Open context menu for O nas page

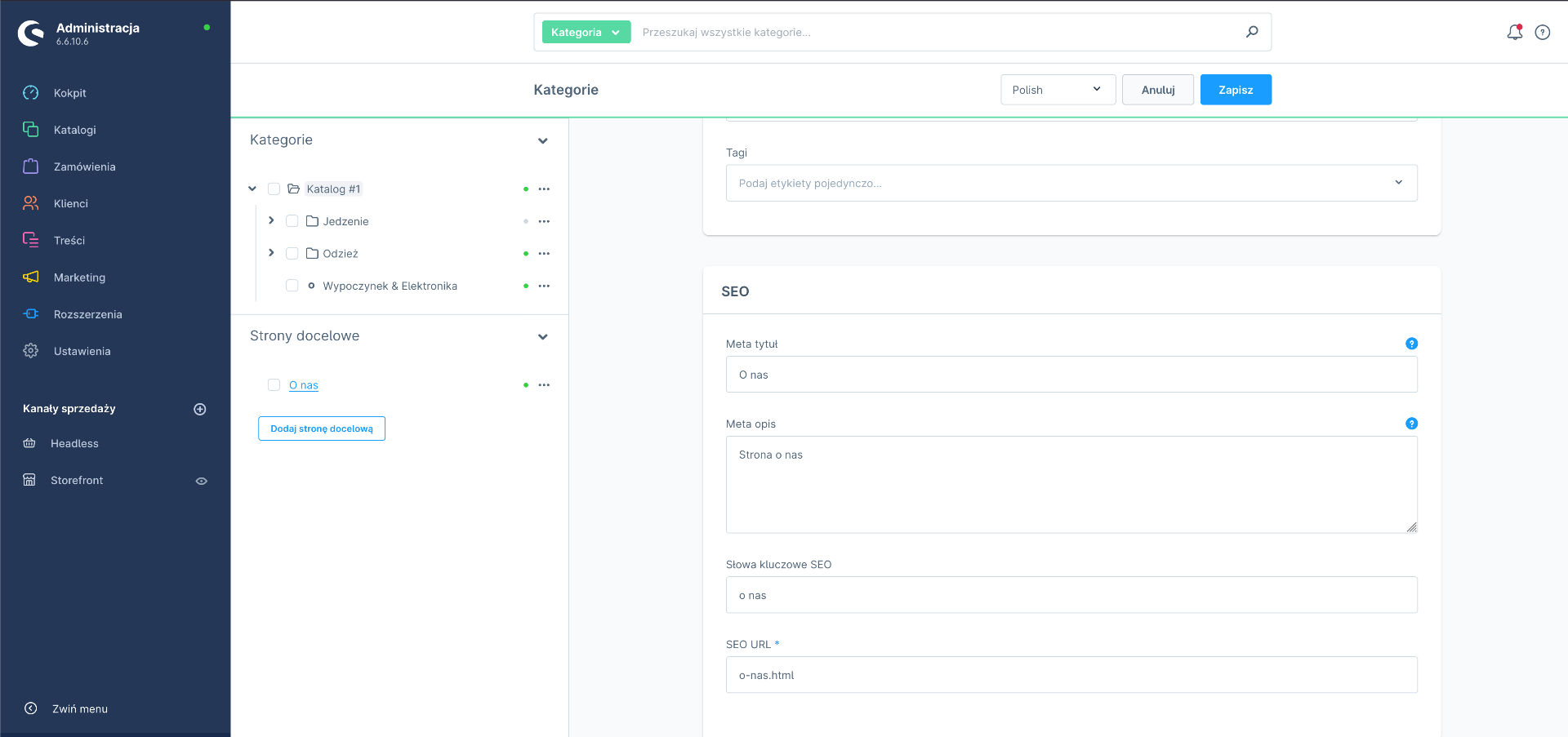[544, 385]
